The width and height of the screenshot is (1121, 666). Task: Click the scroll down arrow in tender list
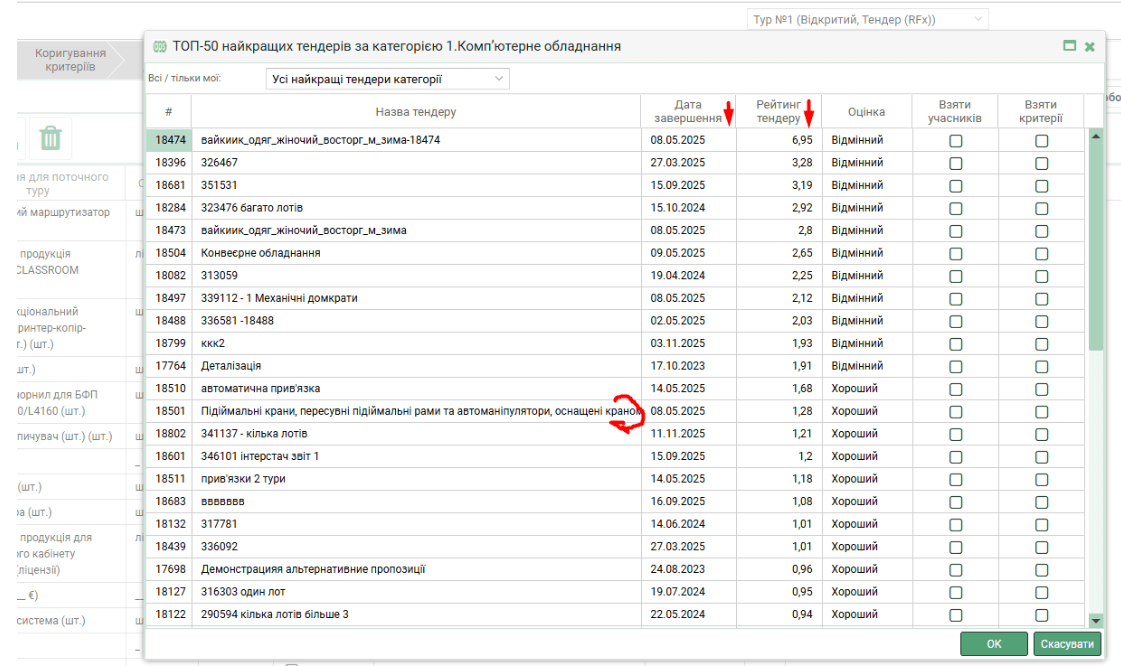click(1096, 620)
